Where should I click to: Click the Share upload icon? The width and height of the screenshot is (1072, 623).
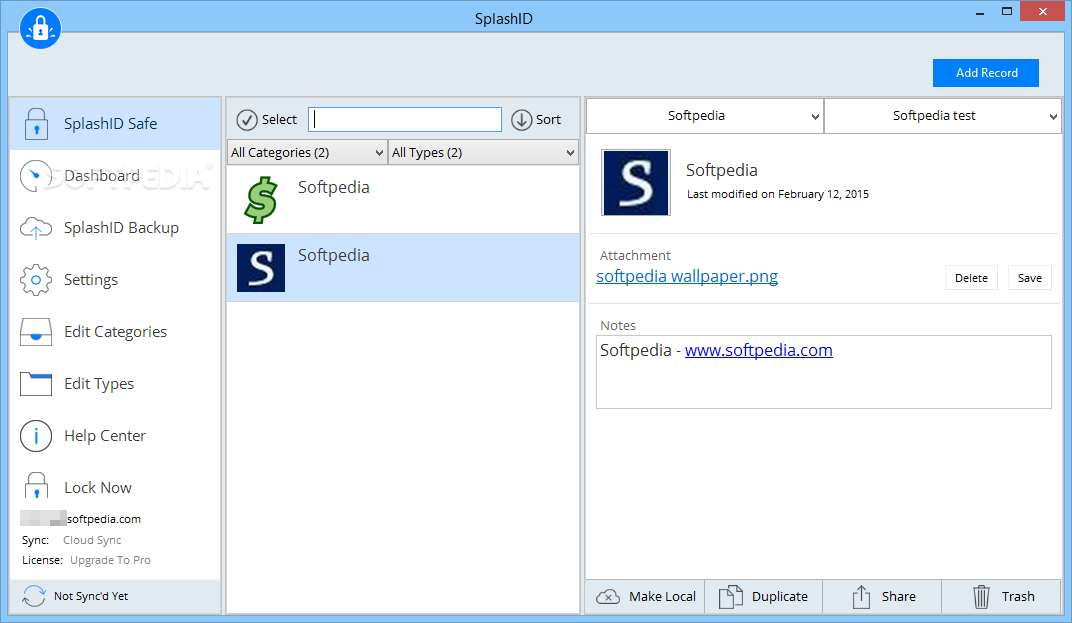(x=861, y=596)
